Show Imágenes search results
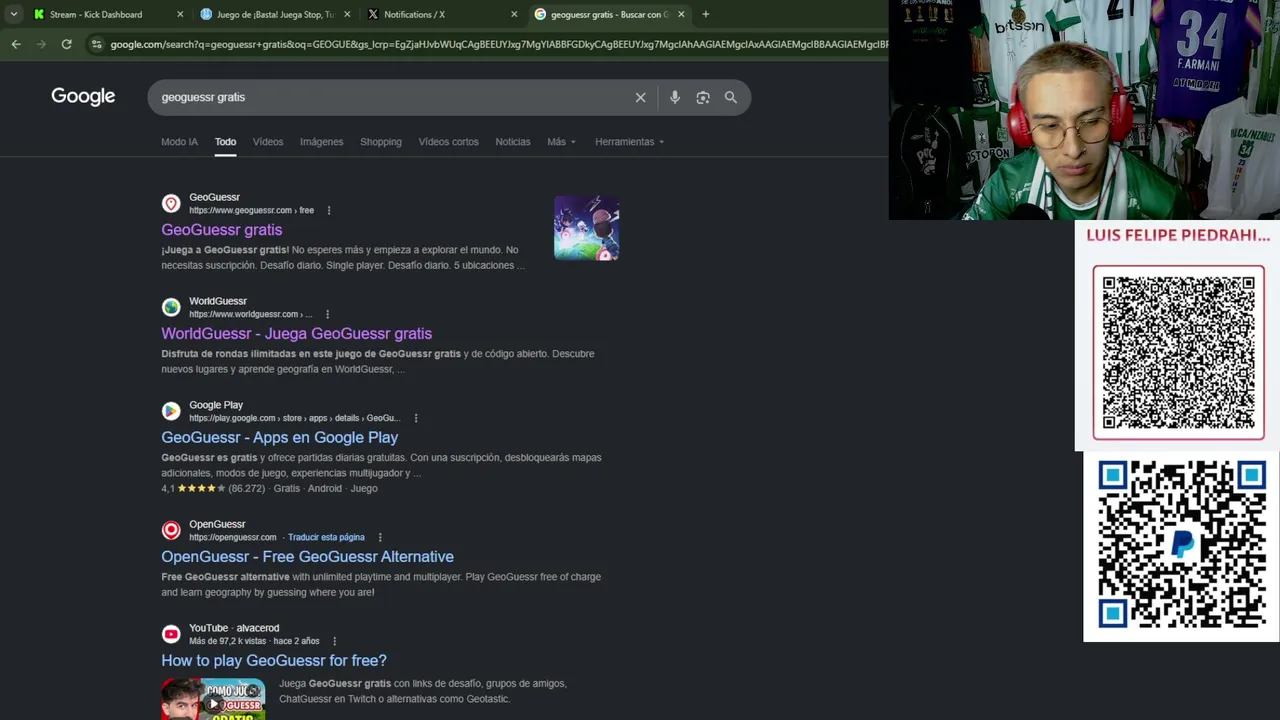The height and width of the screenshot is (720, 1280). click(x=321, y=142)
